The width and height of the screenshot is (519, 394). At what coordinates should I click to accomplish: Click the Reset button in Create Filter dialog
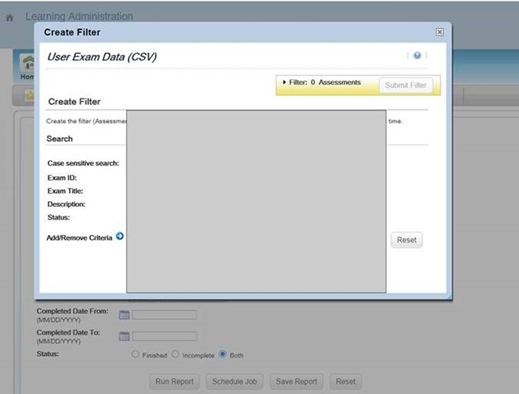click(407, 240)
